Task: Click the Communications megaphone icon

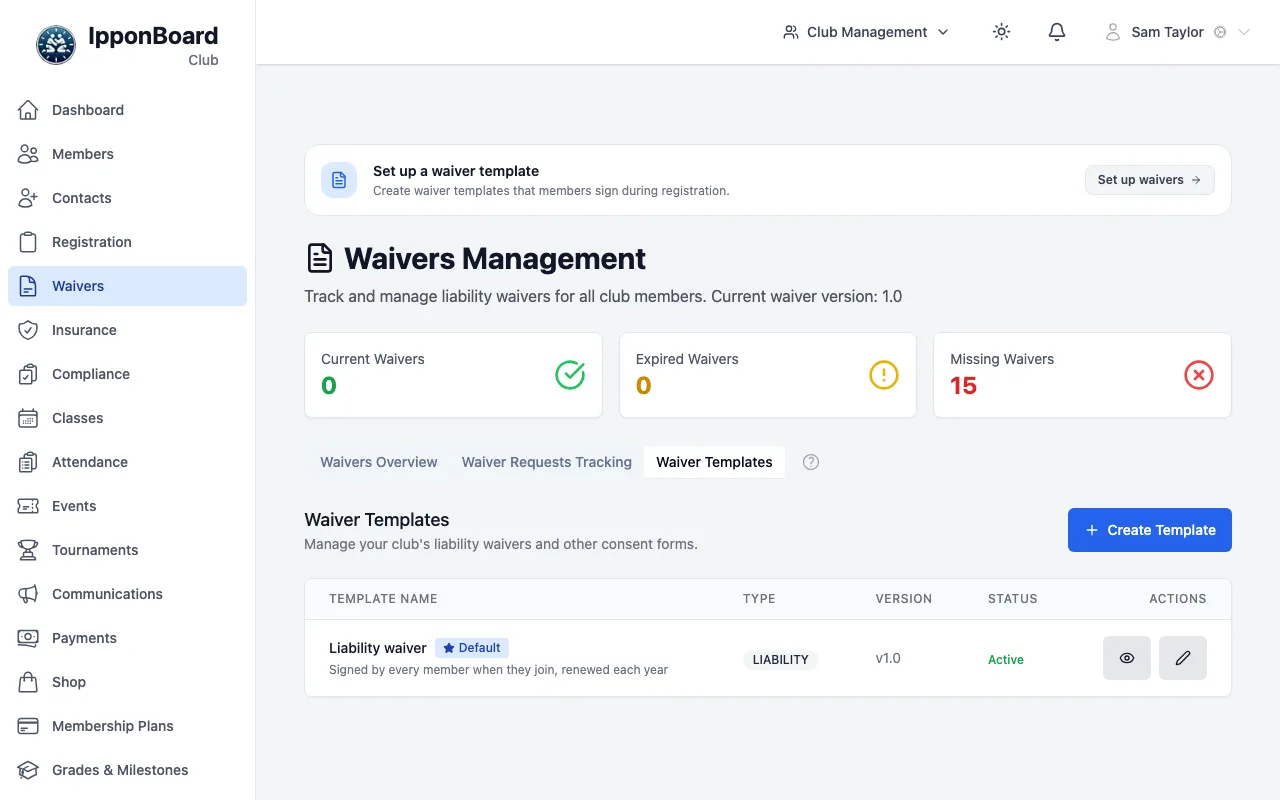Action: (x=28, y=594)
